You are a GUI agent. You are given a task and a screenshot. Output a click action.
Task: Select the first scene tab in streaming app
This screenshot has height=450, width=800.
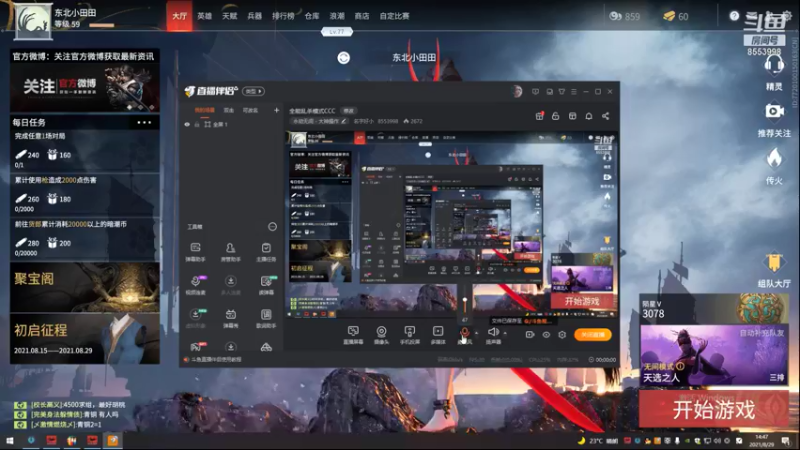tap(205, 110)
